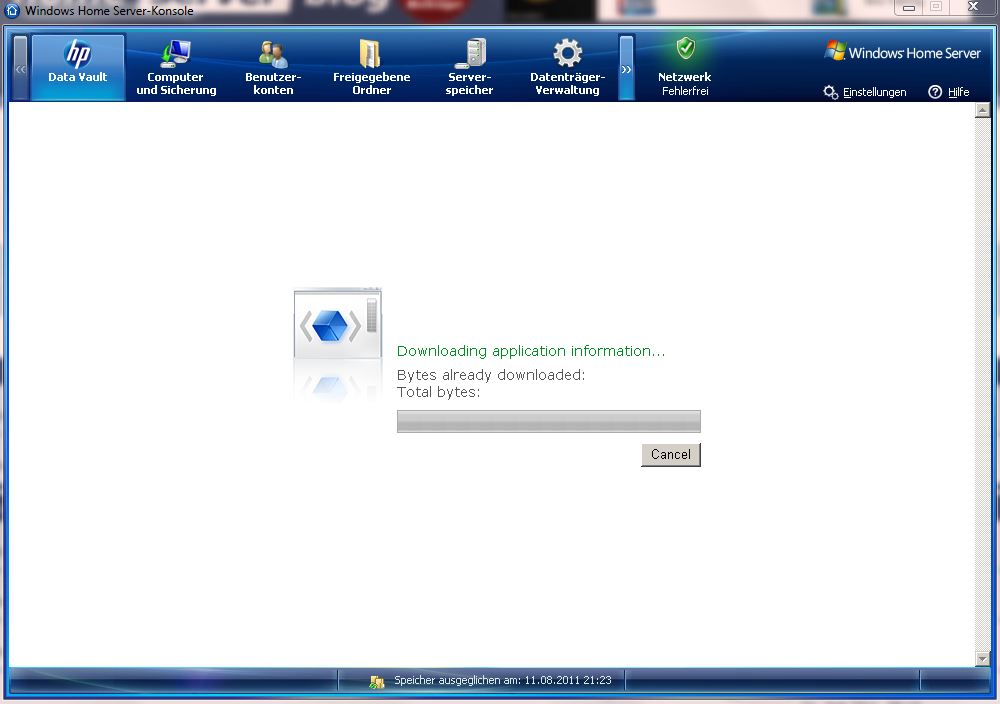This screenshot has height=704, width=1000.
Task: Click the Windows Home Server logo
Action: [x=902, y=52]
